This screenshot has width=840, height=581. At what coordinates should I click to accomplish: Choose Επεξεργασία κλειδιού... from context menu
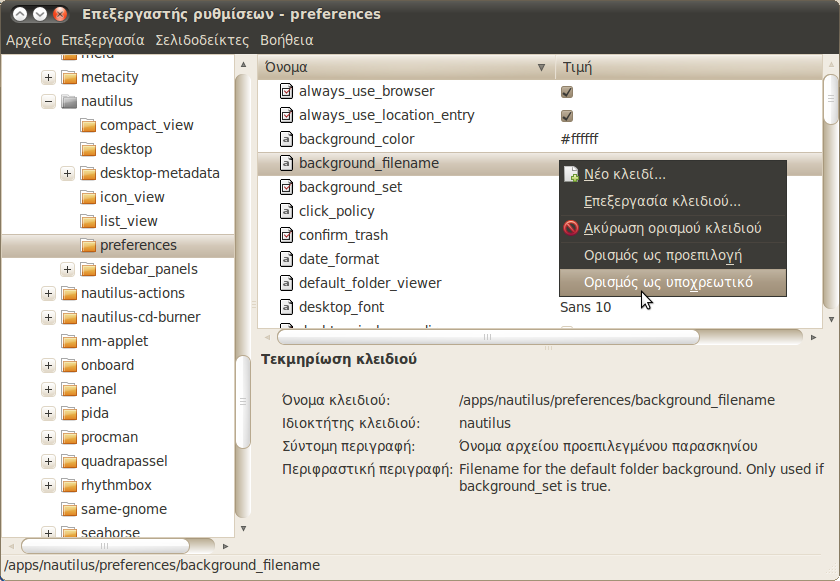click(673, 201)
